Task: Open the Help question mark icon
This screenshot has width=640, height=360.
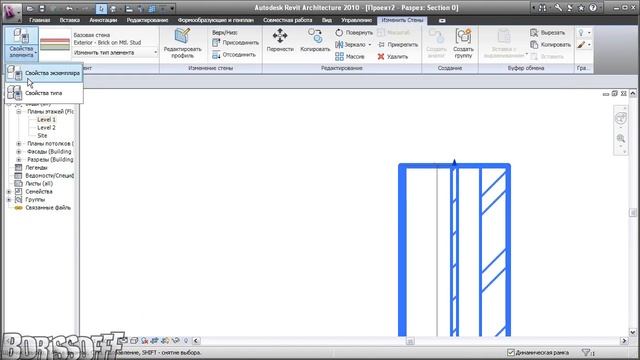Action: (593, 8)
